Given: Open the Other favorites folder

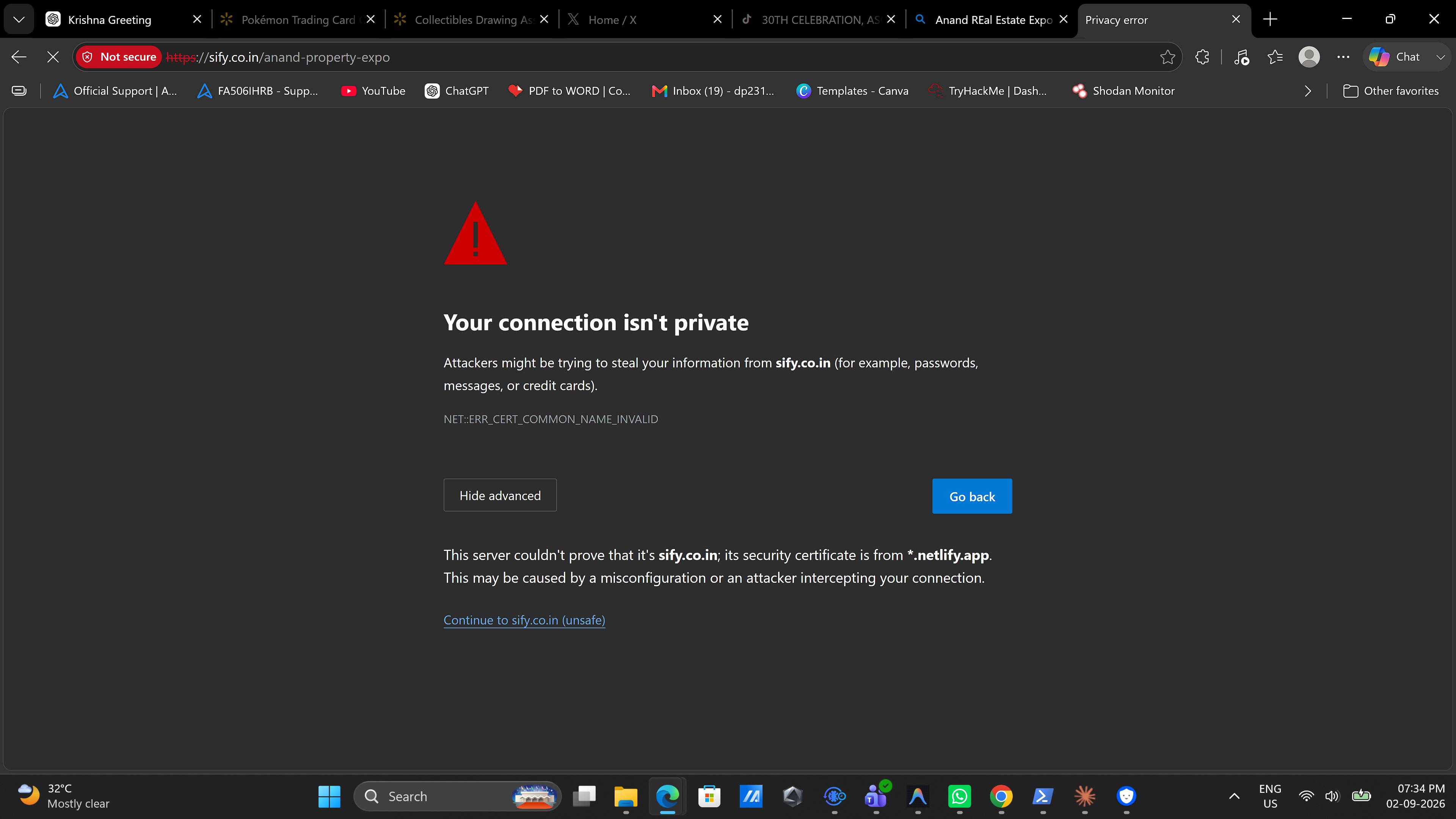Looking at the screenshot, I should (x=1391, y=91).
